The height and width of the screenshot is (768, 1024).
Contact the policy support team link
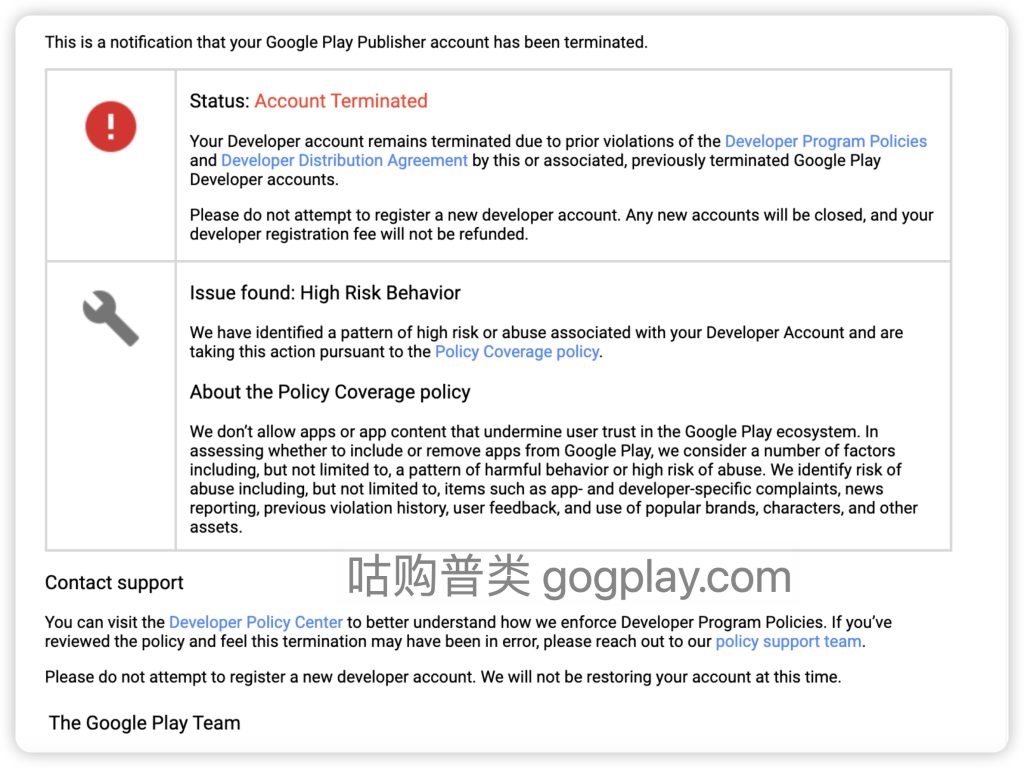788,641
